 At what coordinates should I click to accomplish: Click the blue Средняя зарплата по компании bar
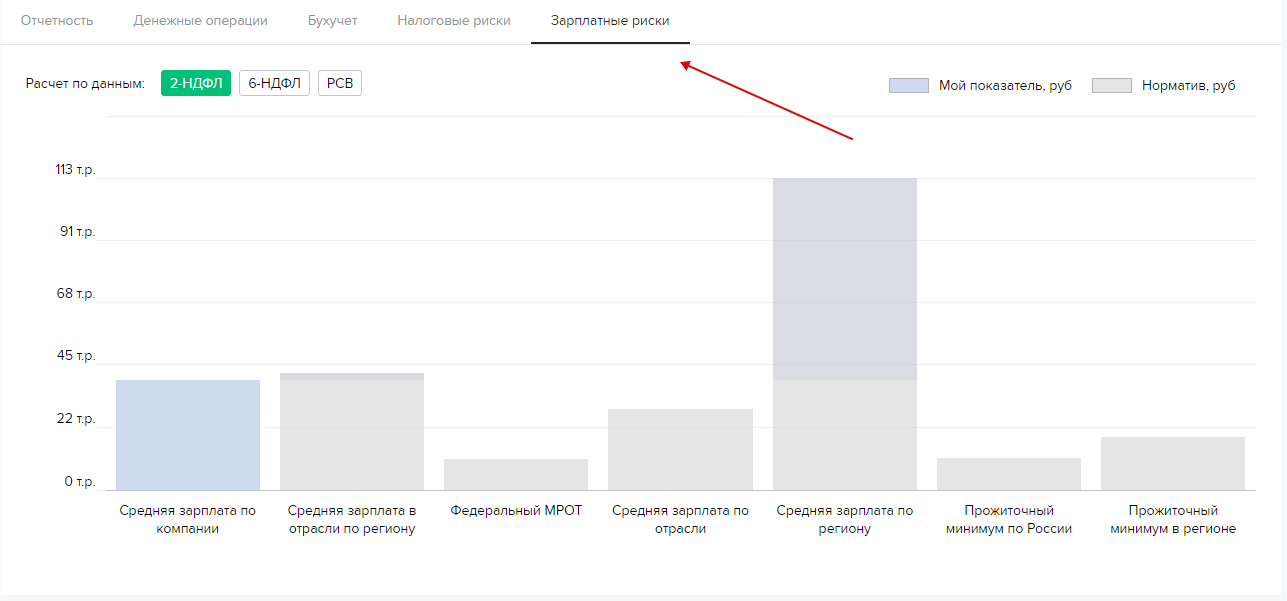[188, 435]
